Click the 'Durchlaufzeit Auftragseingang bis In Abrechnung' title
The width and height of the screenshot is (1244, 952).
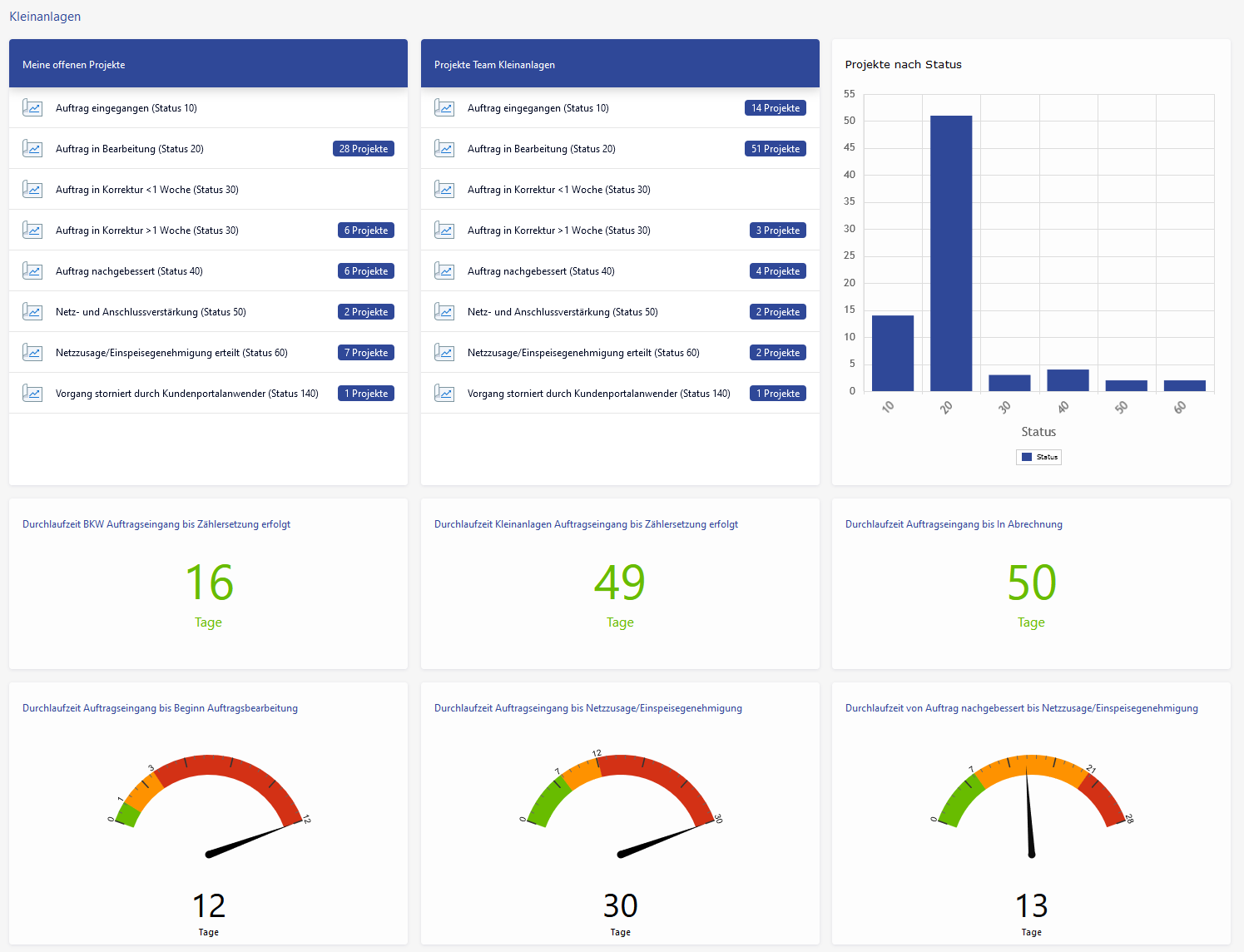coord(954,524)
